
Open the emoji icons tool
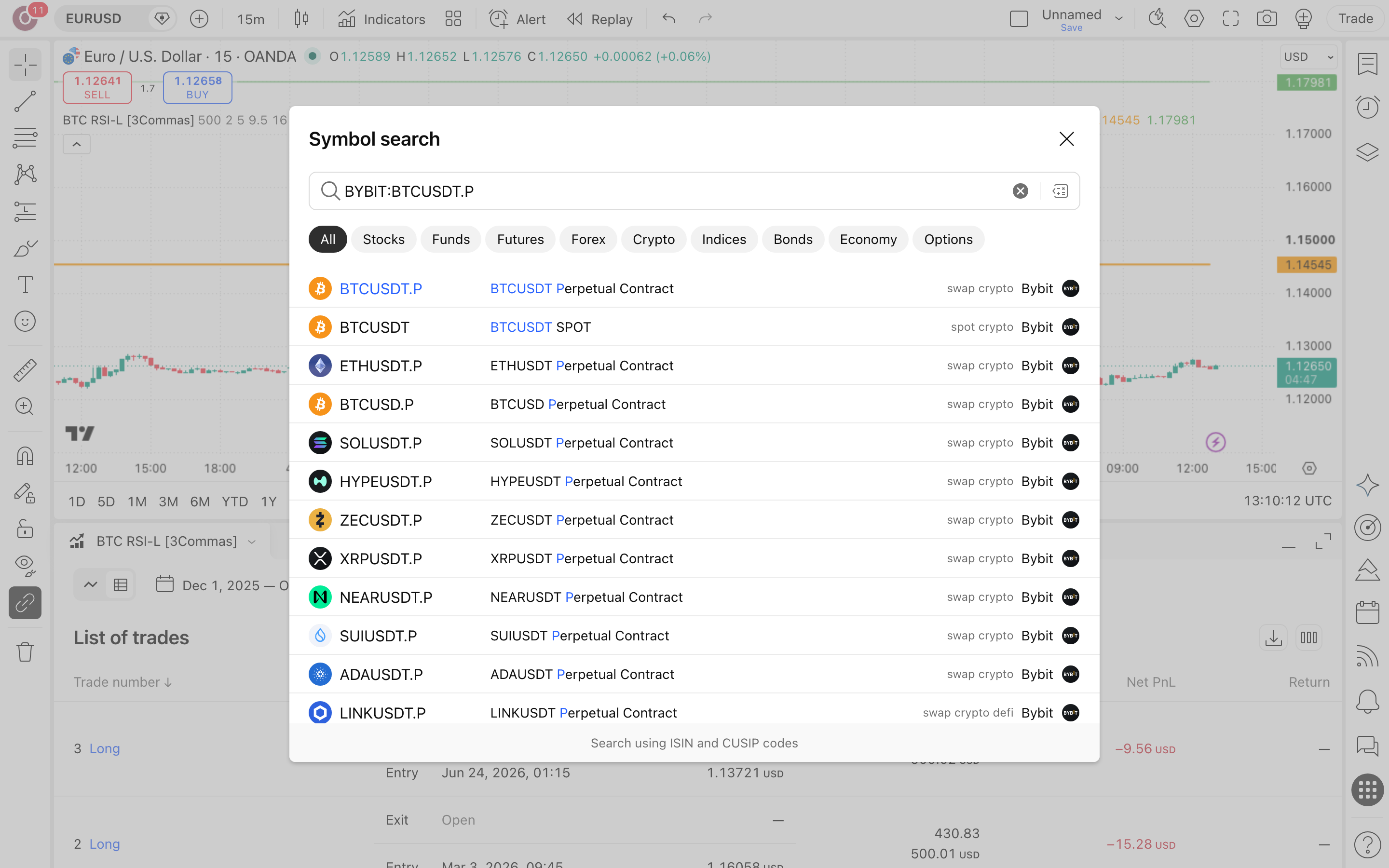(25, 322)
